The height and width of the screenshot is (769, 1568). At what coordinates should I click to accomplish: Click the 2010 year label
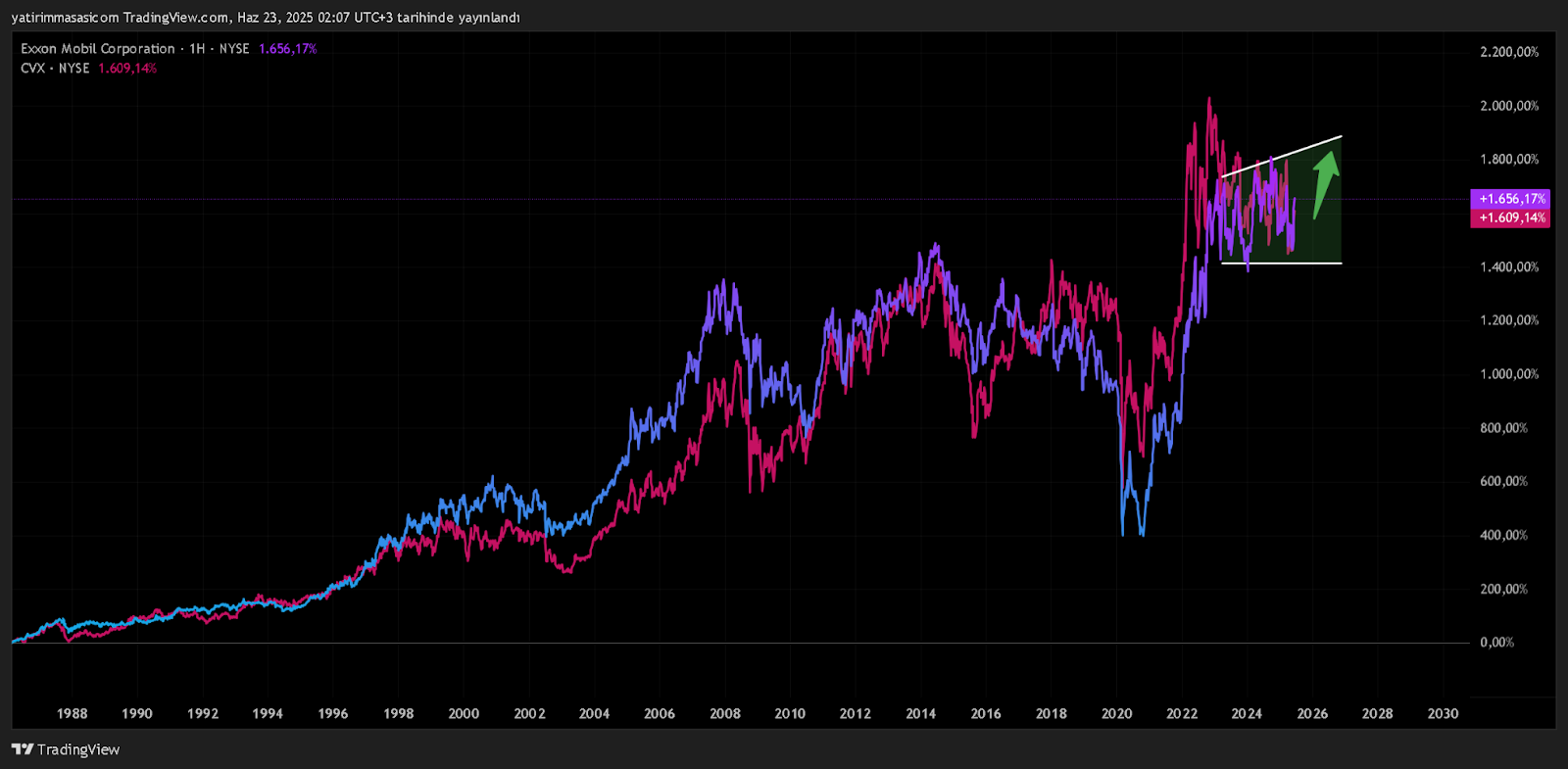click(790, 713)
